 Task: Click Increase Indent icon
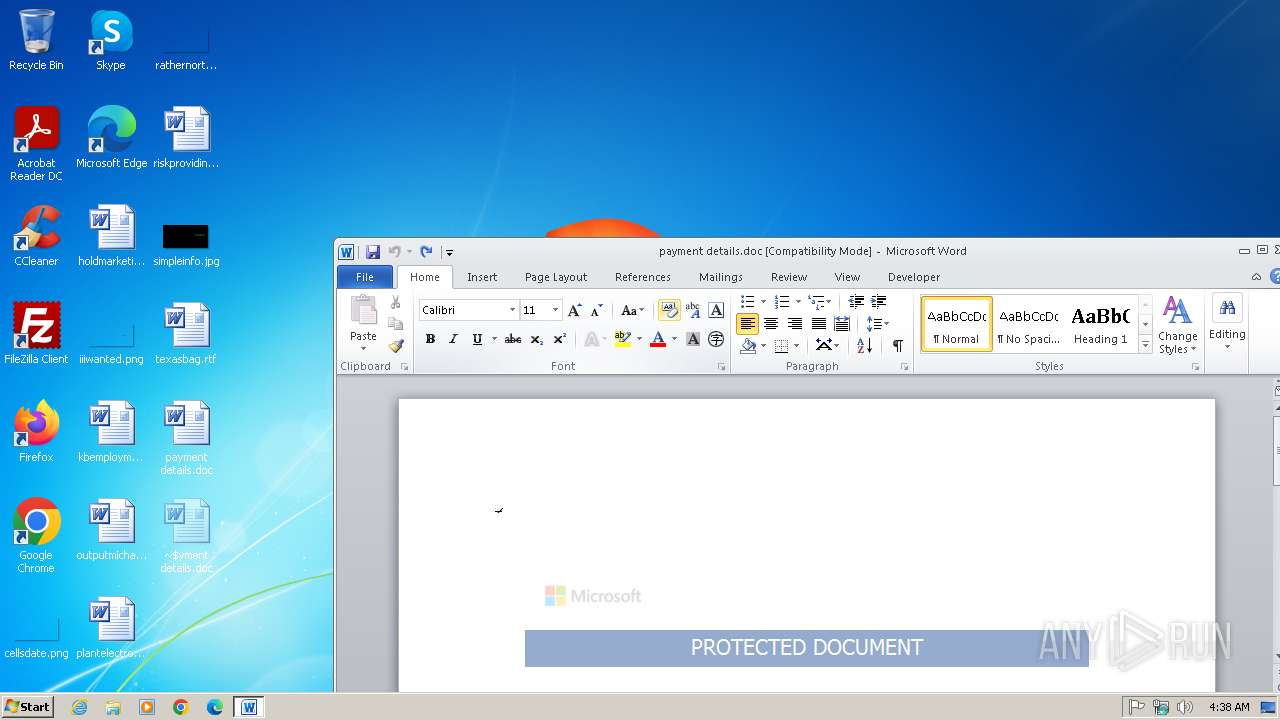point(878,301)
